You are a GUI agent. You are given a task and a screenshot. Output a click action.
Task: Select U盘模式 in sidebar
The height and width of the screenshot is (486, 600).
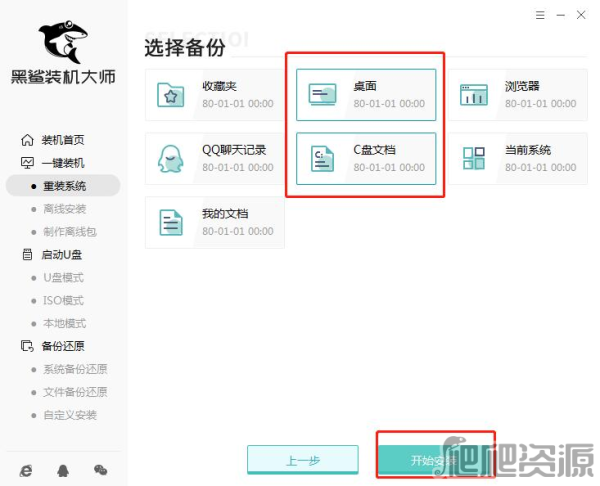[x=63, y=278]
